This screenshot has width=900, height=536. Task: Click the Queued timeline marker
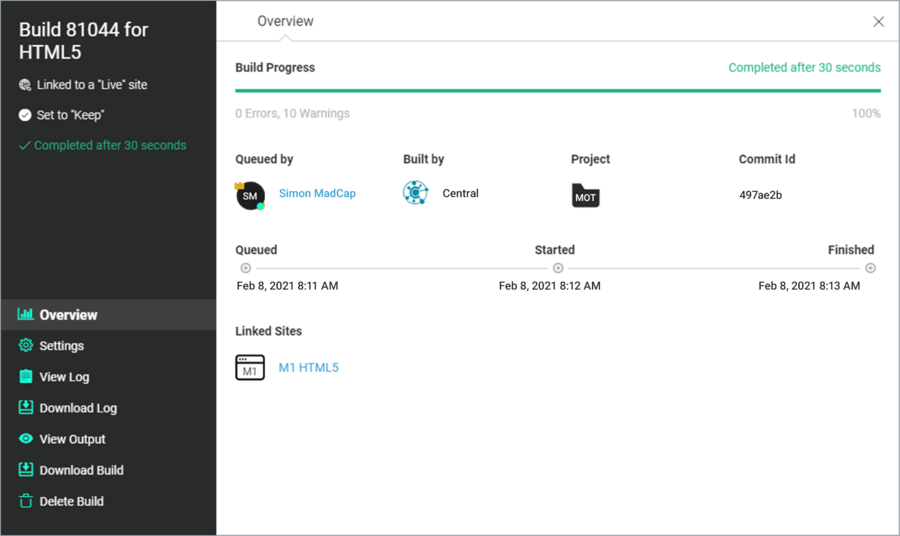(x=246, y=268)
